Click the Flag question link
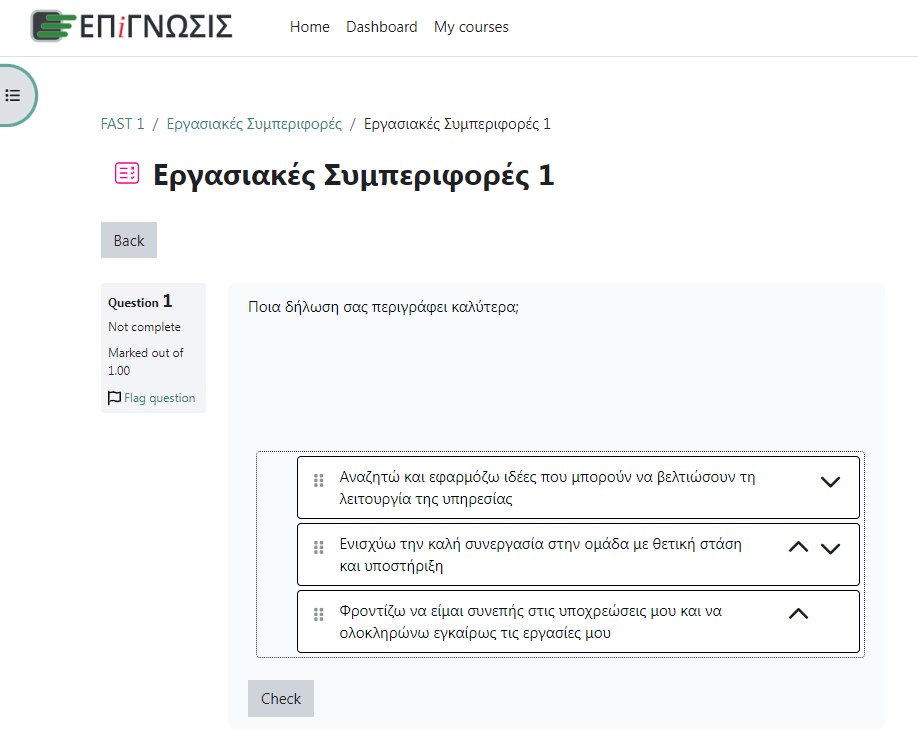The image size is (918, 732). [x=159, y=398]
